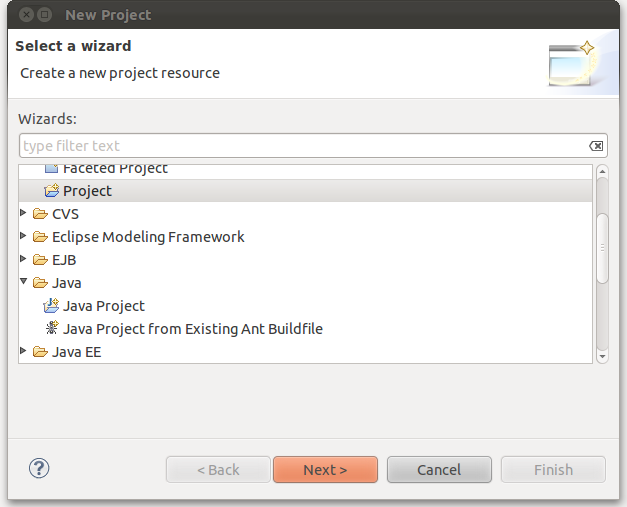Click the Java Project icon
627x507 pixels.
click(x=51, y=306)
